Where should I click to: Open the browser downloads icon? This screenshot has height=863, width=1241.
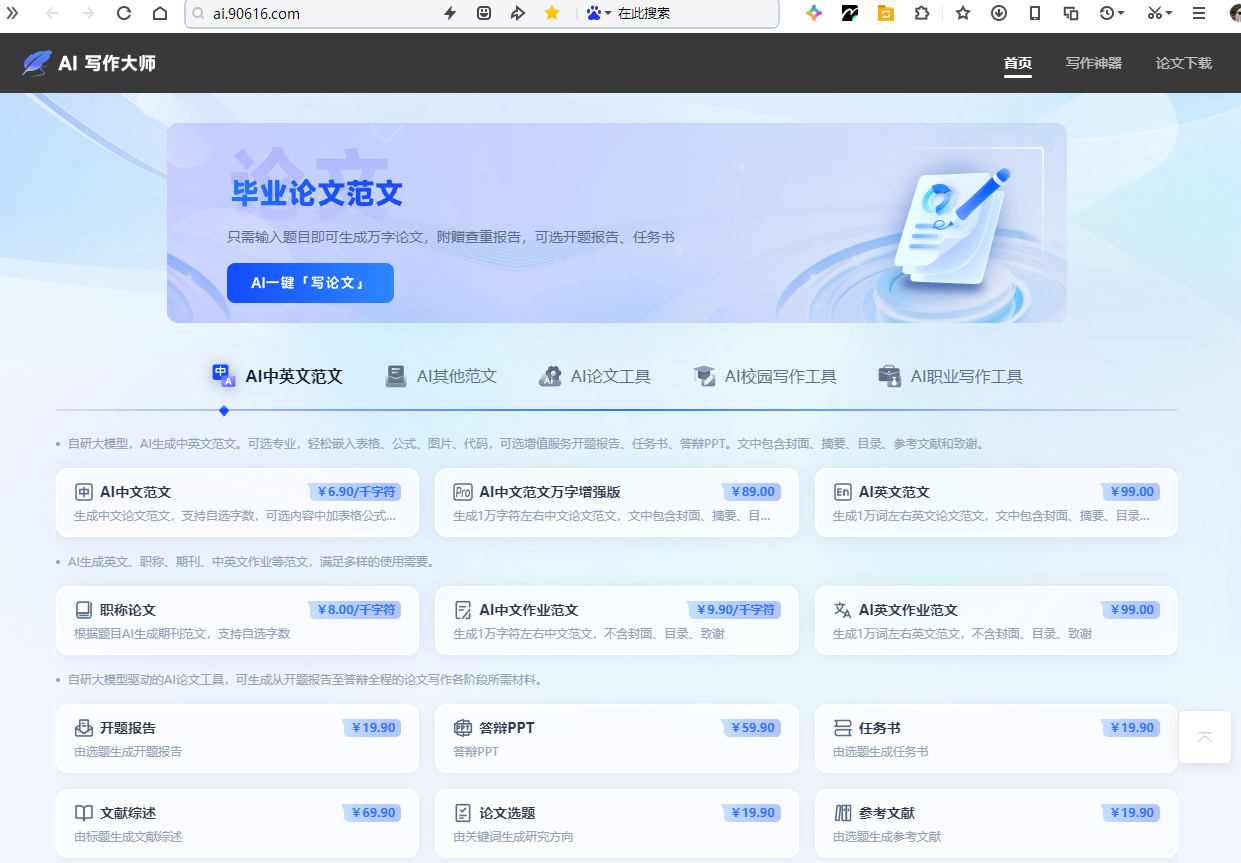click(999, 13)
